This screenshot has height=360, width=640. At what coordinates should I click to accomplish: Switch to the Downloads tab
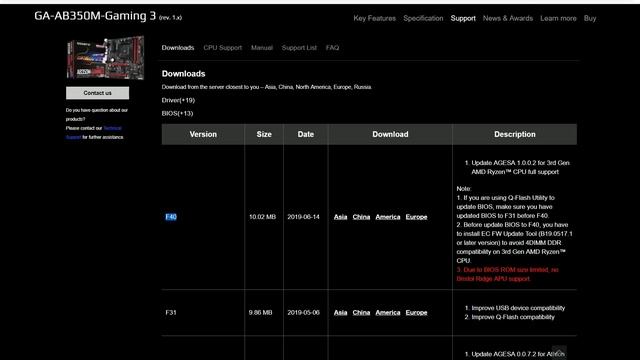178,48
